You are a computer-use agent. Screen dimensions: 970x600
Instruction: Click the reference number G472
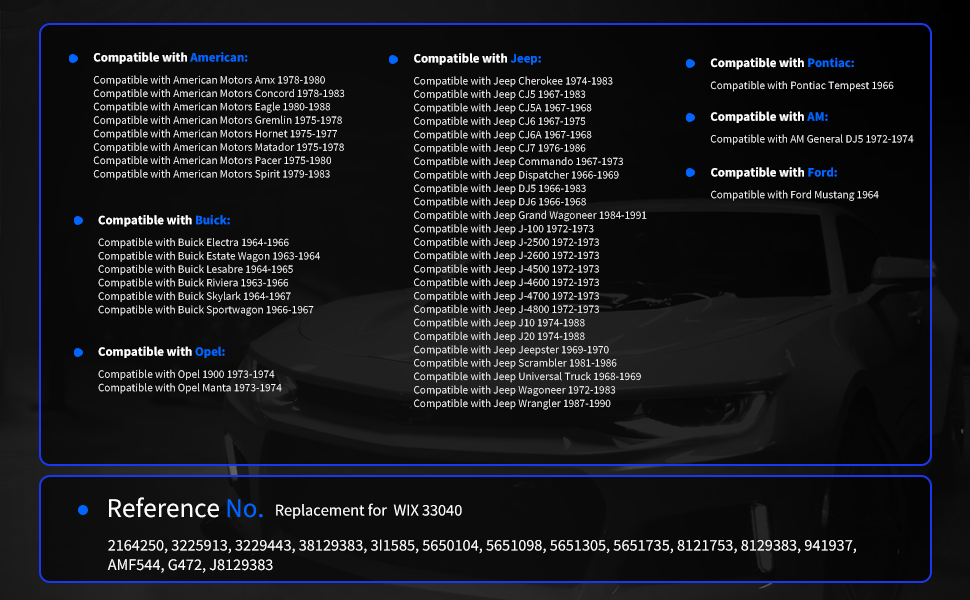point(185,565)
